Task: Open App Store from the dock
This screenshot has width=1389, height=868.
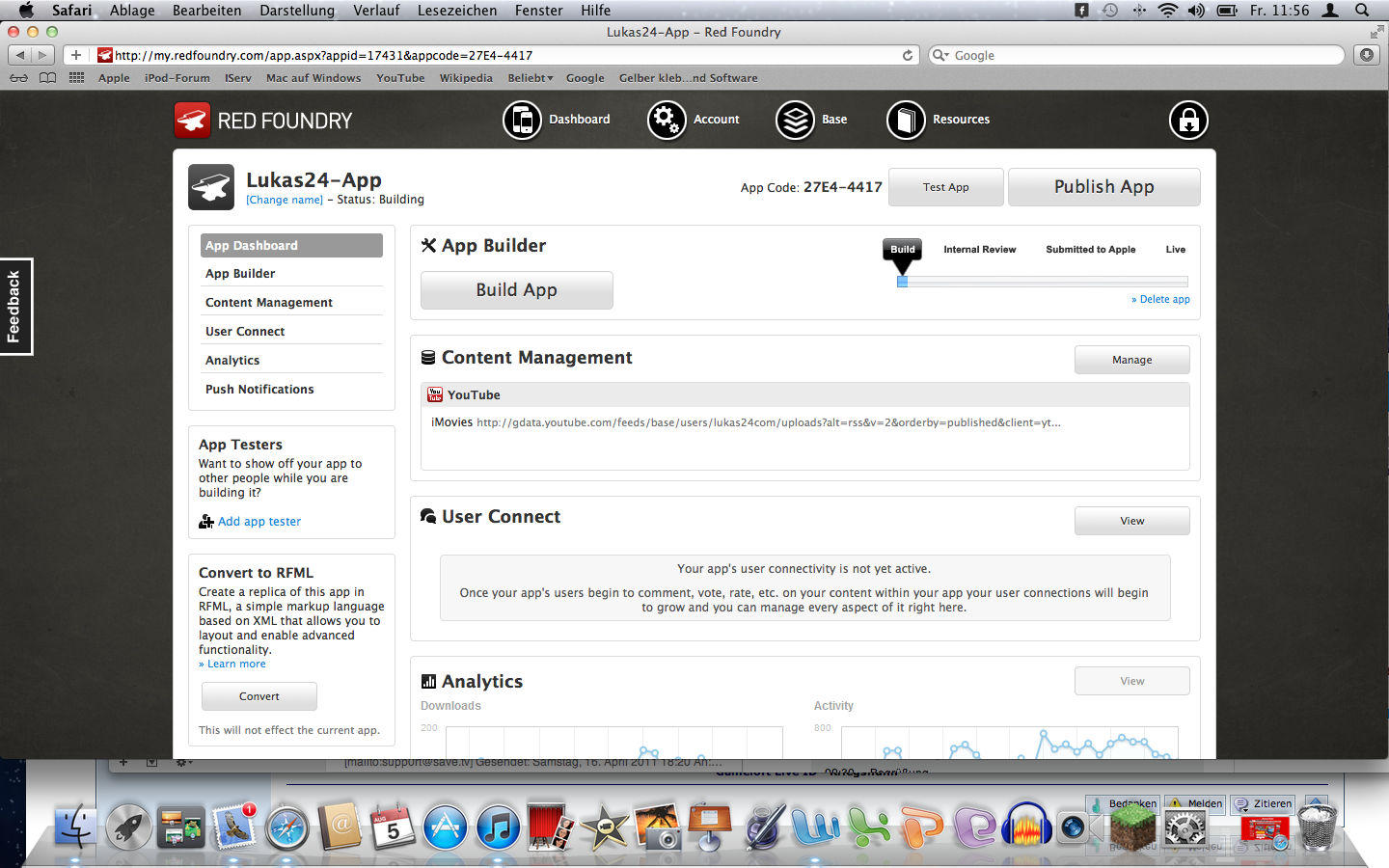Action: click(445, 827)
